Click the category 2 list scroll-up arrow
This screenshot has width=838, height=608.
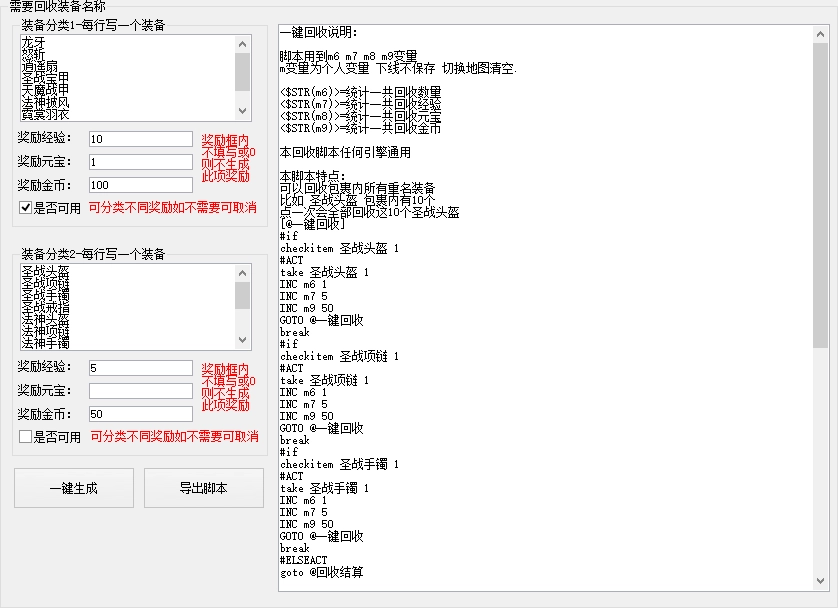pyautogui.click(x=242, y=272)
